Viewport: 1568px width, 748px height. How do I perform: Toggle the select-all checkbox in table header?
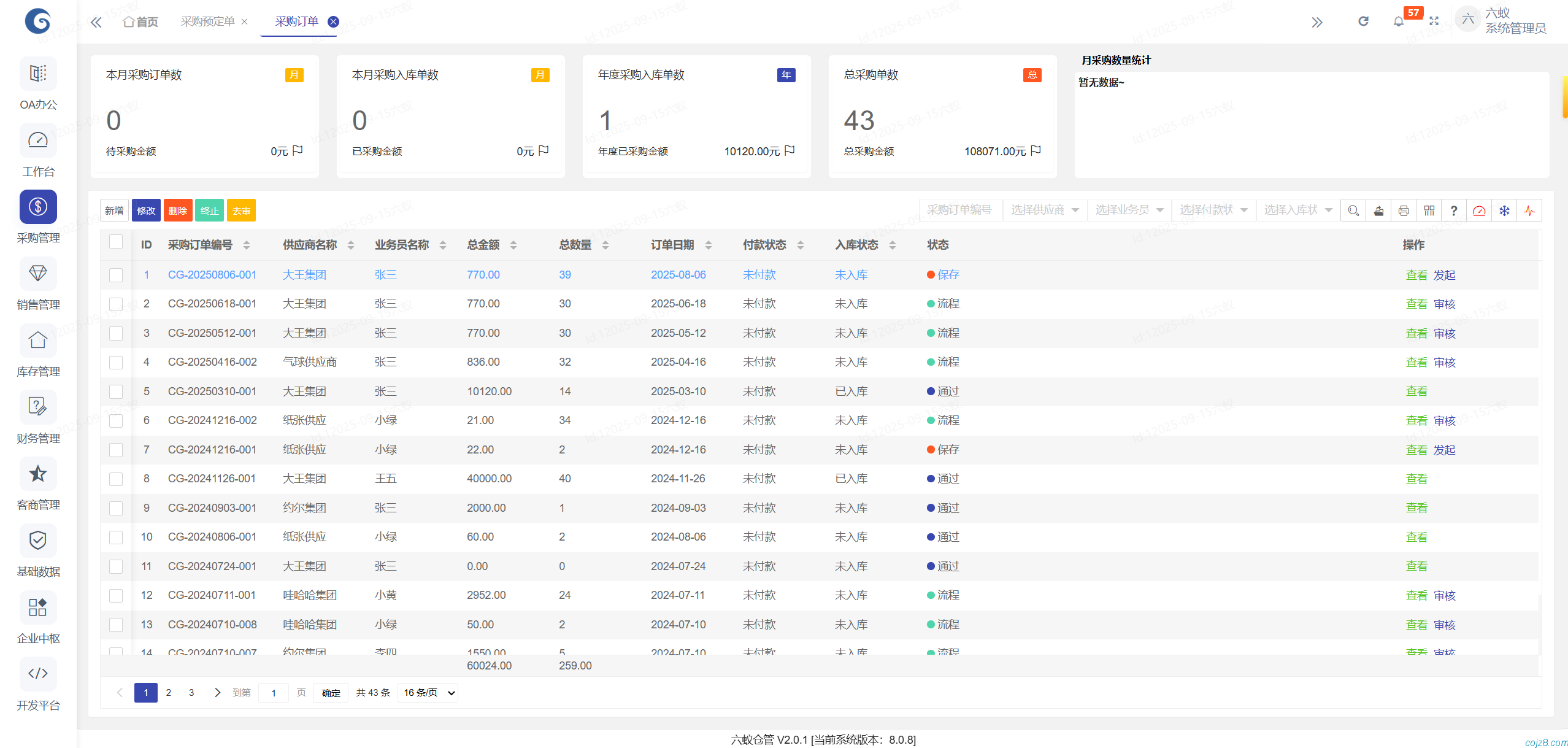116,242
